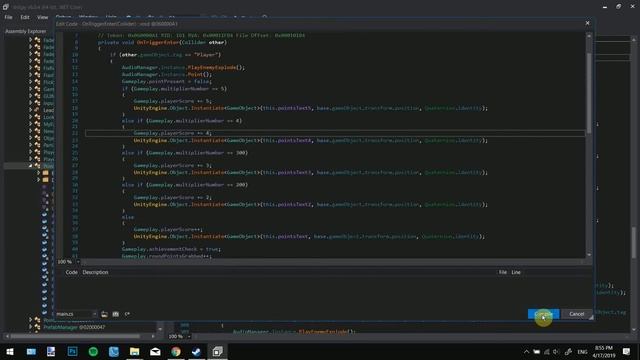This screenshot has width=640, height=360.
Task: Open the Windows Start menu
Action: click(x=10, y=351)
